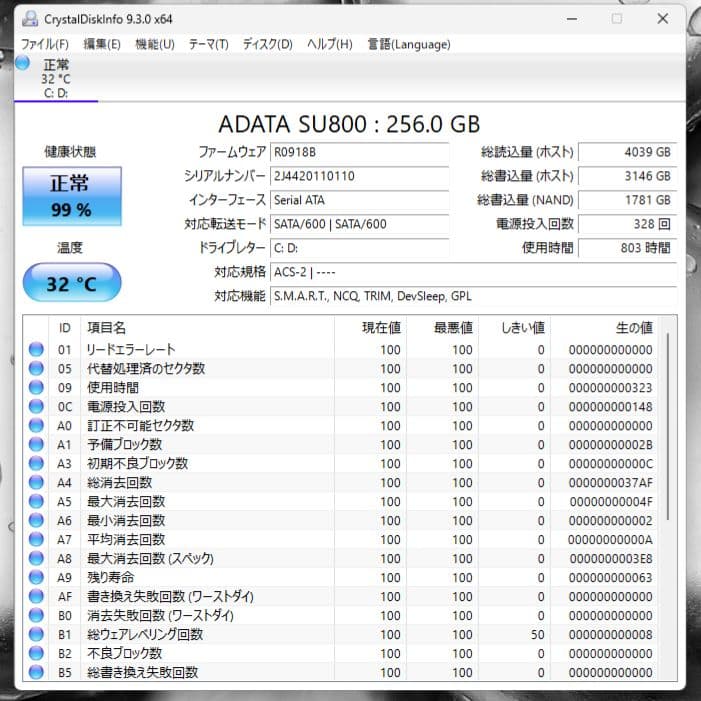
Task: Click status orb for row B1 総ウェアレベリング回数
Action: point(36,634)
